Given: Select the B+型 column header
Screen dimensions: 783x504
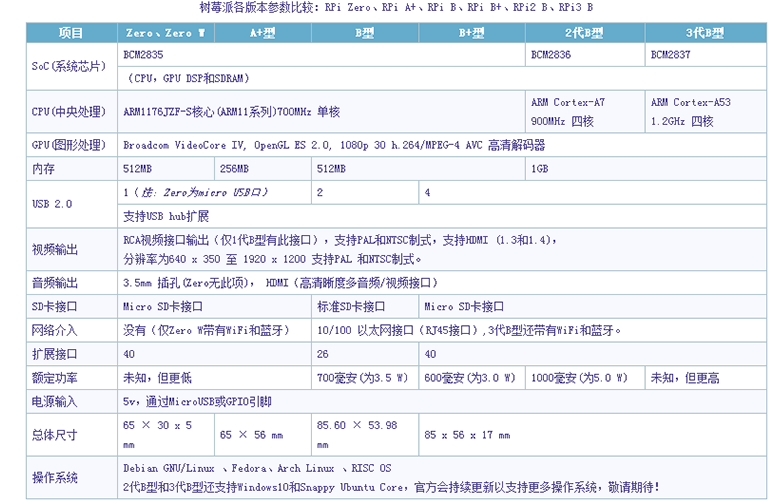Looking at the screenshot, I should click(x=472, y=33).
